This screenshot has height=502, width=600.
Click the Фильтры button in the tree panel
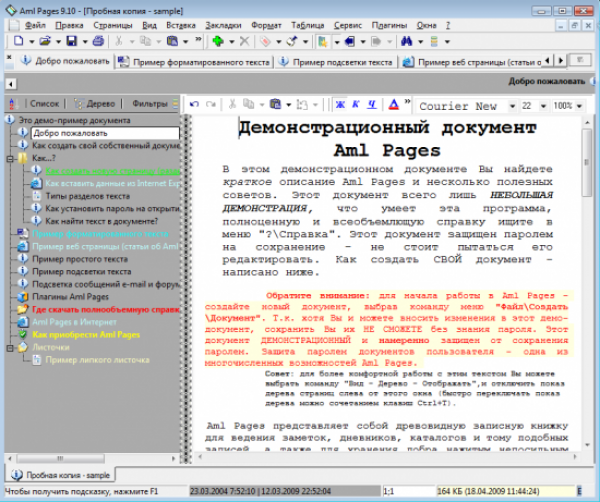[x=149, y=103]
